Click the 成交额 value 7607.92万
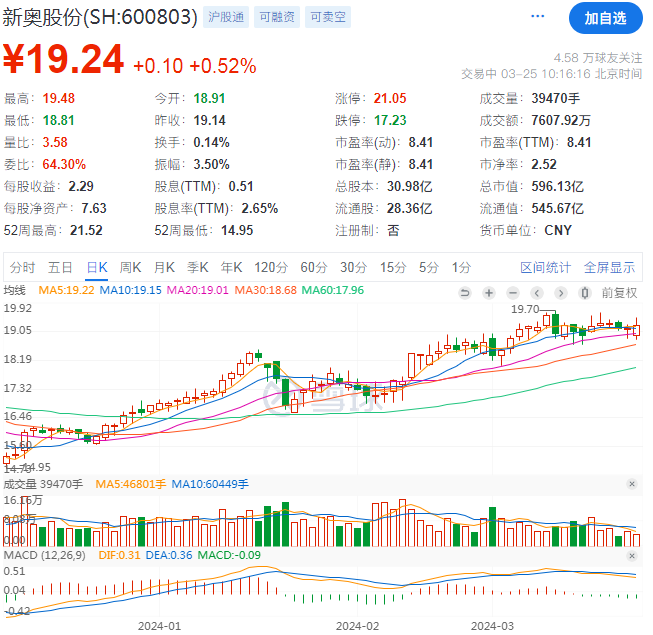 [x=561, y=120]
